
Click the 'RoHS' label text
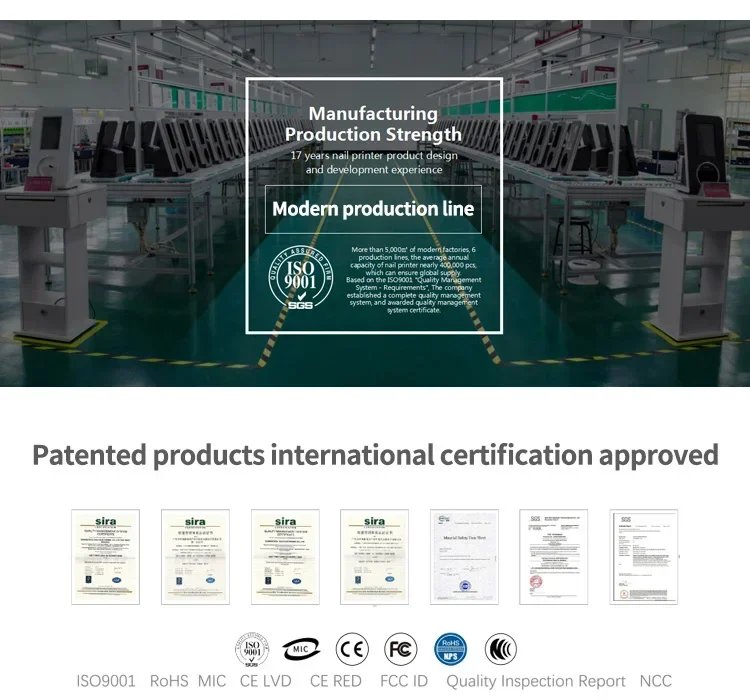pos(169,681)
